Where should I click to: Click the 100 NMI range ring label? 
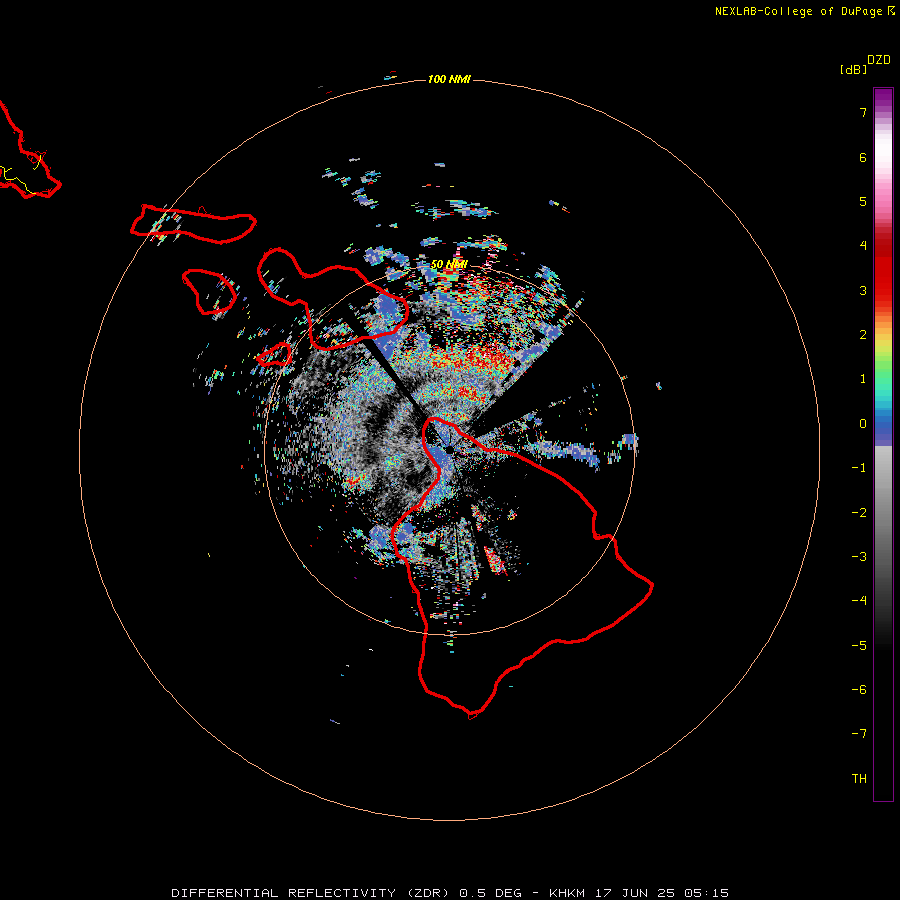(449, 79)
